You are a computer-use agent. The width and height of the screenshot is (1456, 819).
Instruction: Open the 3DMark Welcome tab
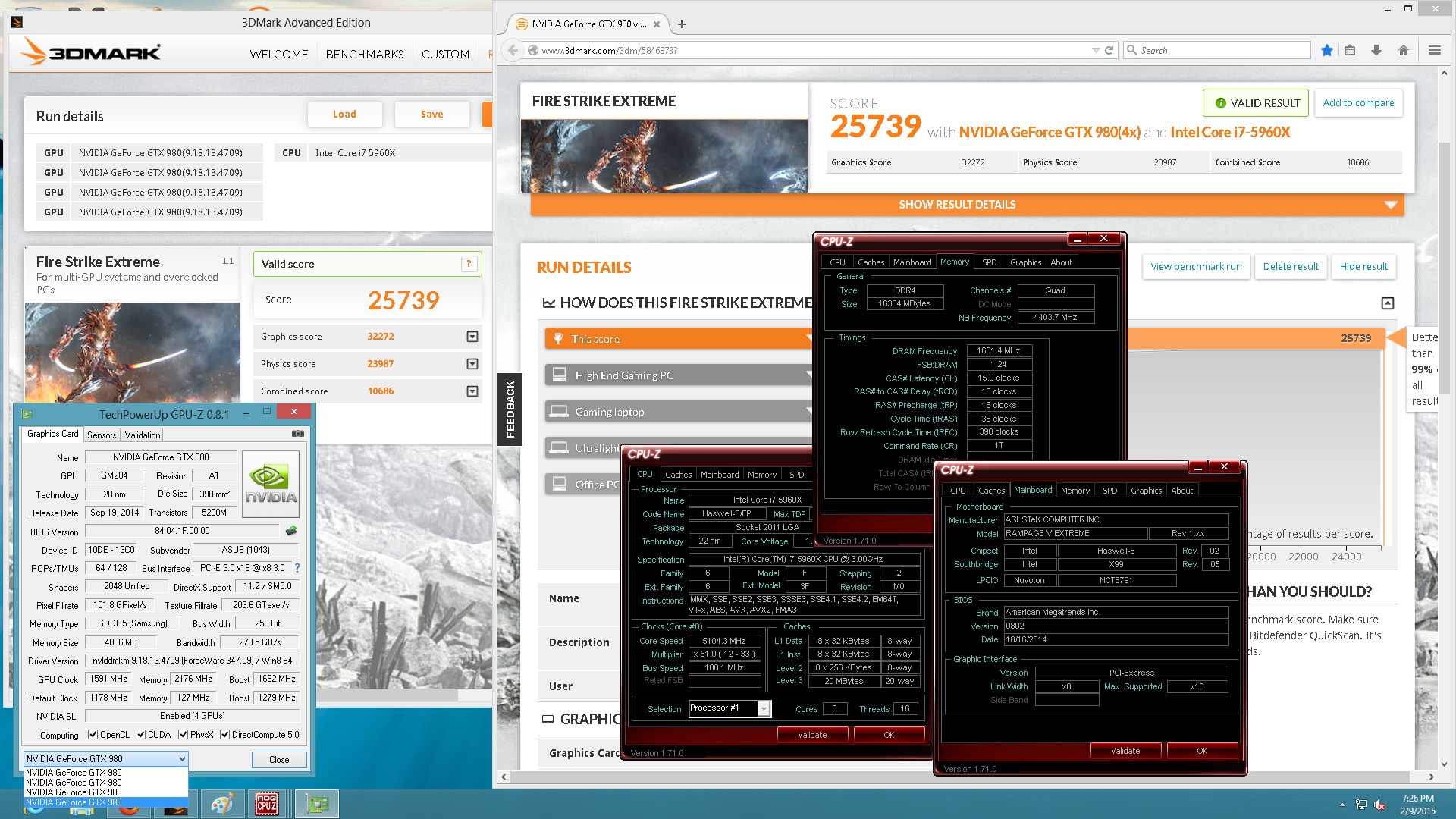(279, 54)
